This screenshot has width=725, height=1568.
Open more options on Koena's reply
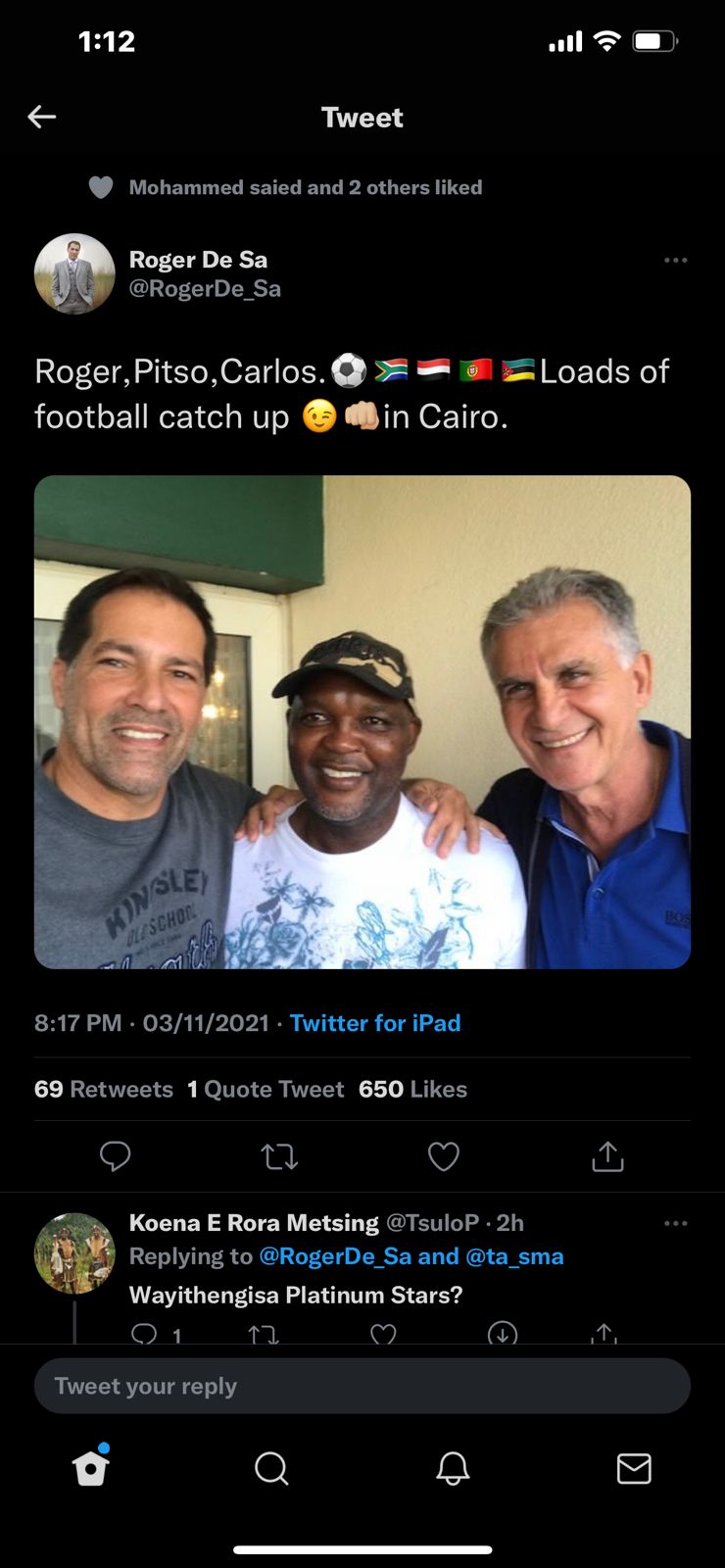click(x=675, y=1224)
